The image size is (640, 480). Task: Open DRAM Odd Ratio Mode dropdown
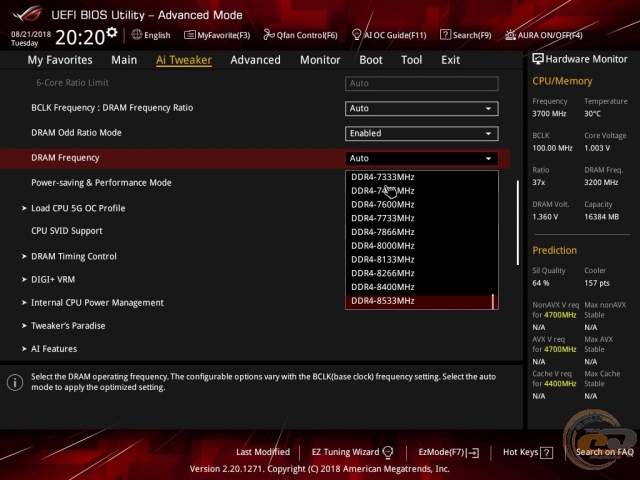coord(421,133)
